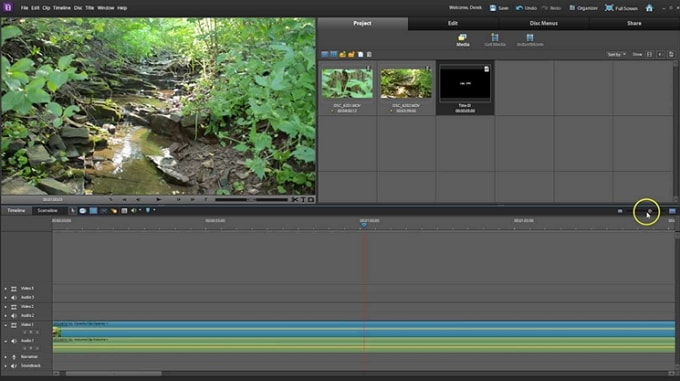Viewport: 680px width, 381px height.
Task: Click the second orange folder icon
Action: coord(351,54)
